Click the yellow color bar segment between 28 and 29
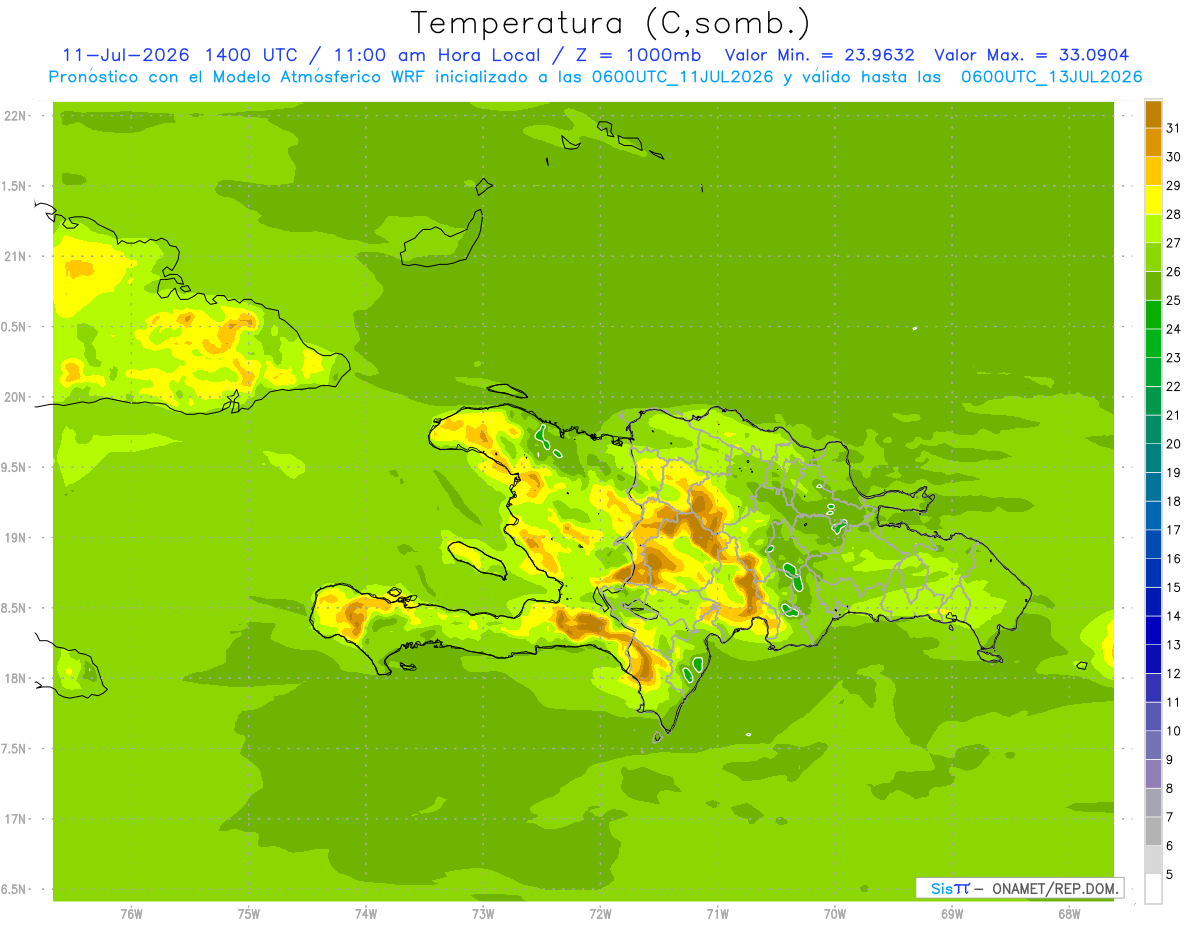This screenshot has width=1200, height=927. (1153, 200)
